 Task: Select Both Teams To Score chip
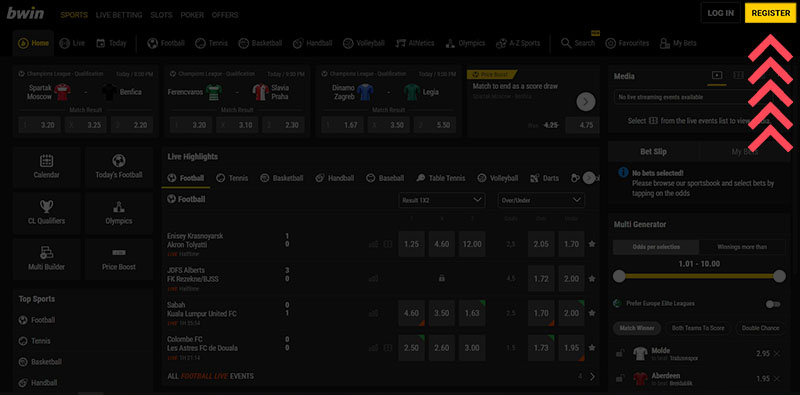(698, 328)
